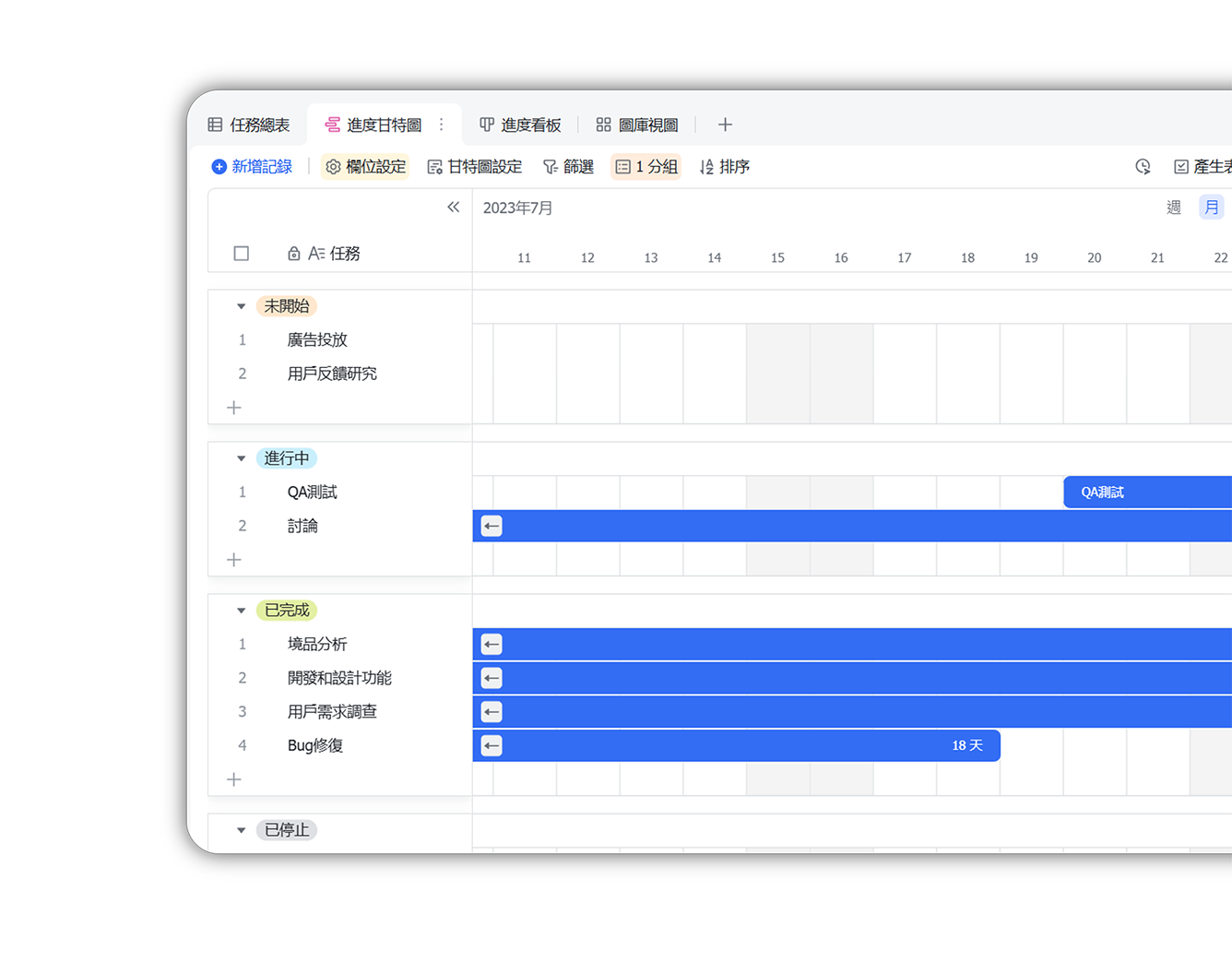Collapse the 已停止 group
The image size is (1232, 962).
point(241,830)
